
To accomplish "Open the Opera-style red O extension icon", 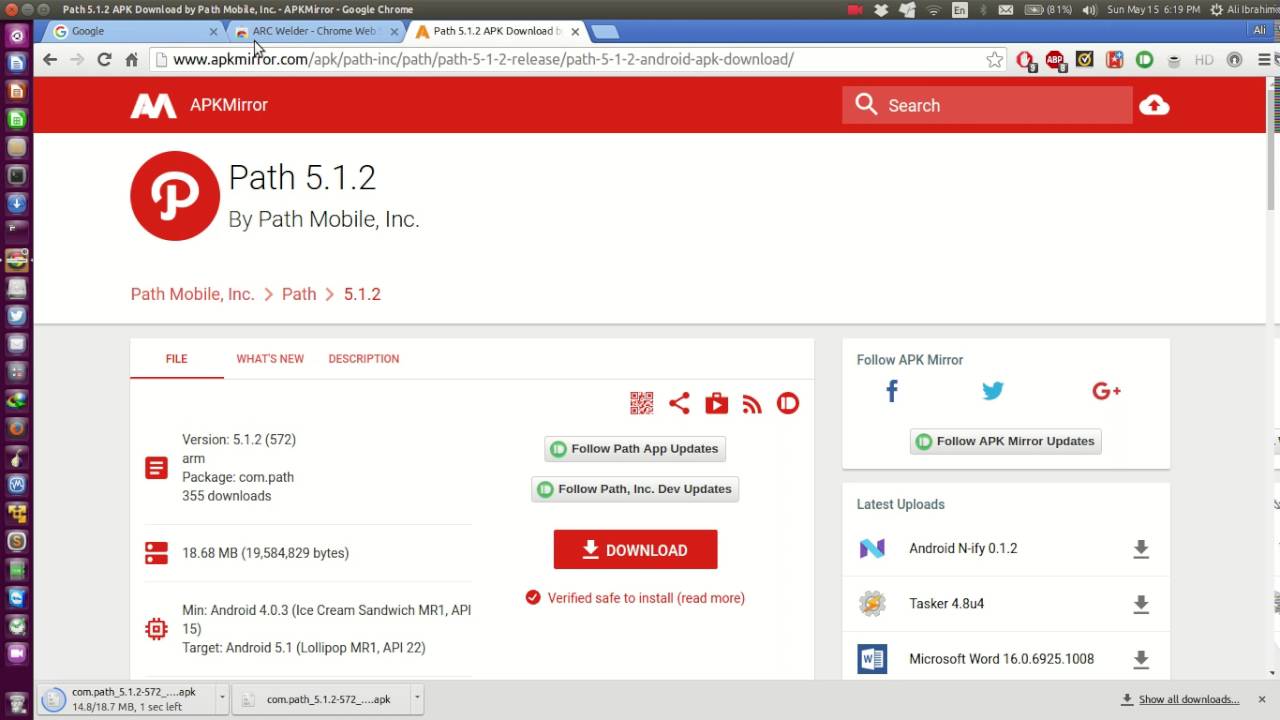I will pyautogui.click(x=1025, y=60).
